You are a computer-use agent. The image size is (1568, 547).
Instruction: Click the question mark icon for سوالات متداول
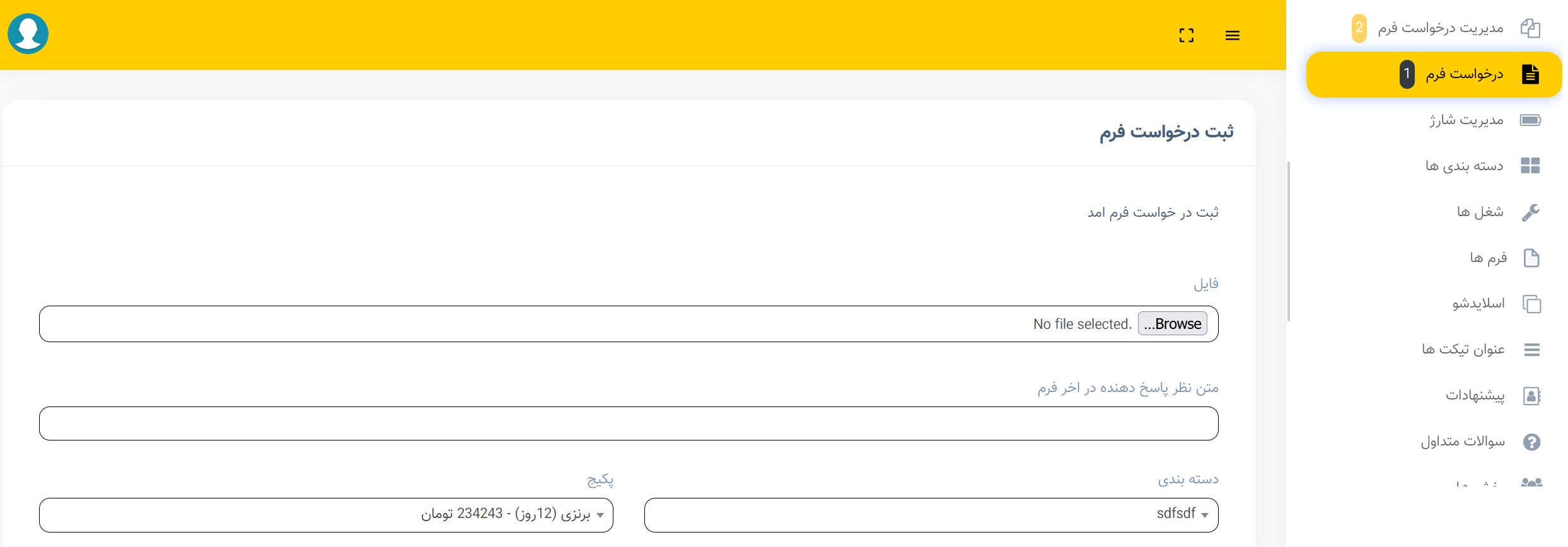[1531, 442]
